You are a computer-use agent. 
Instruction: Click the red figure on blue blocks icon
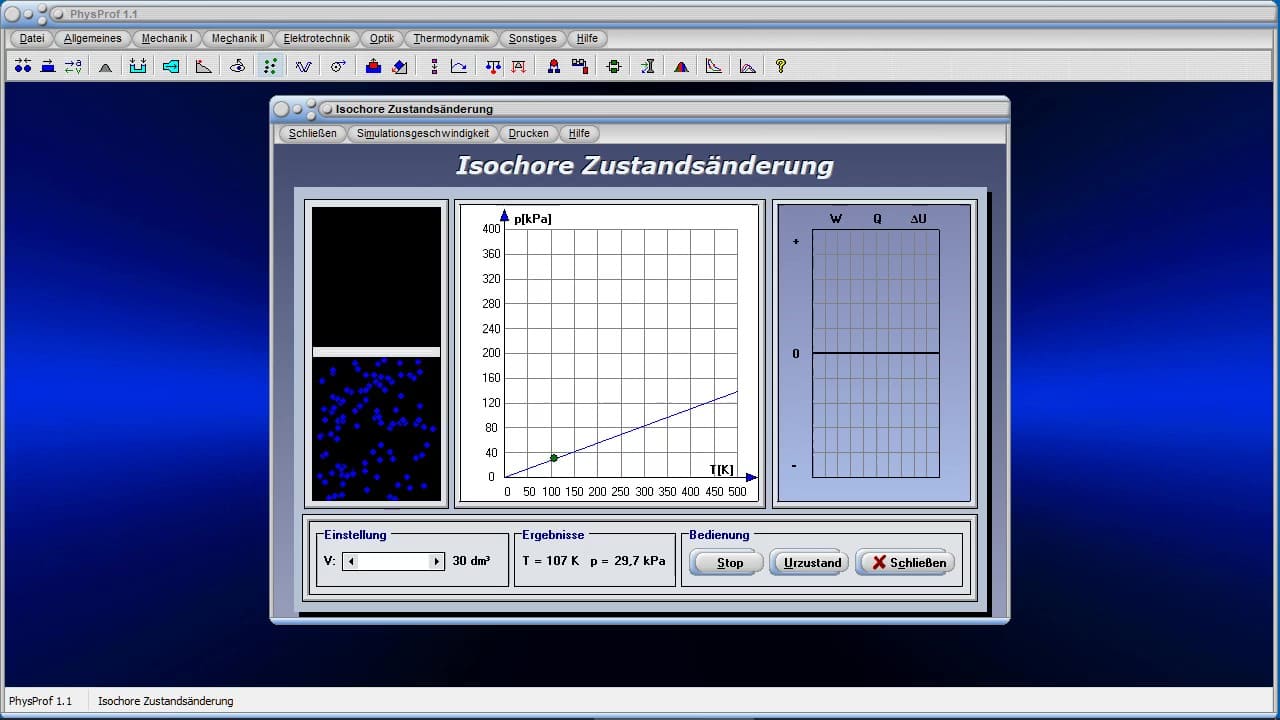click(x=554, y=66)
